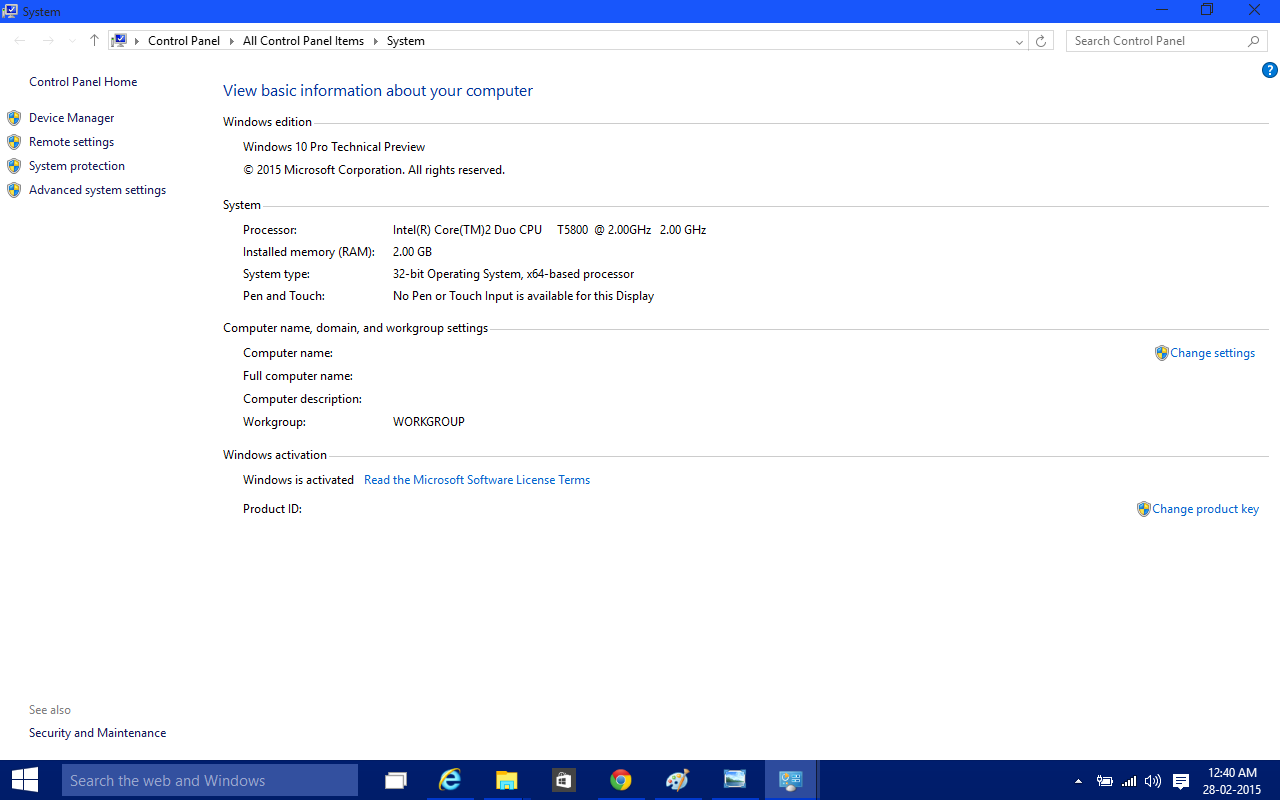Open Paint from the taskbar
The width and height of the screenshot is (1280, 800).
pos(677,780)
